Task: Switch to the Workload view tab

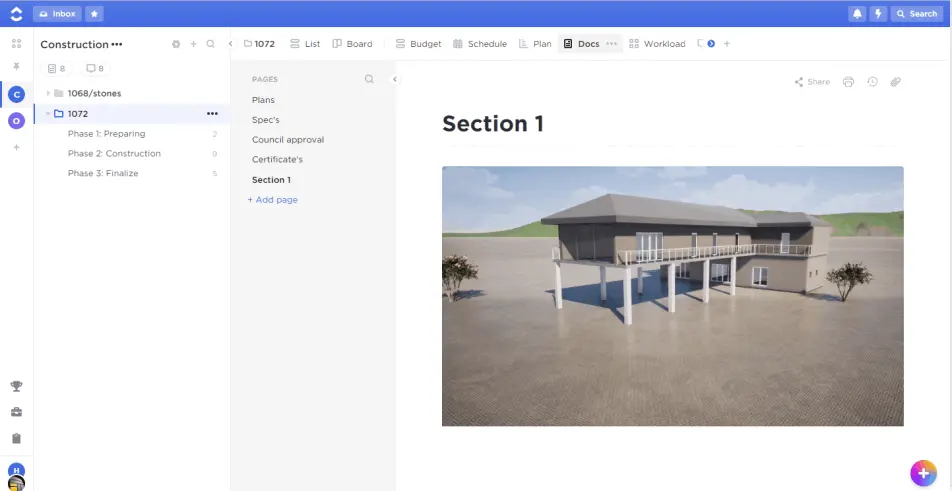Action: (657, 44)
